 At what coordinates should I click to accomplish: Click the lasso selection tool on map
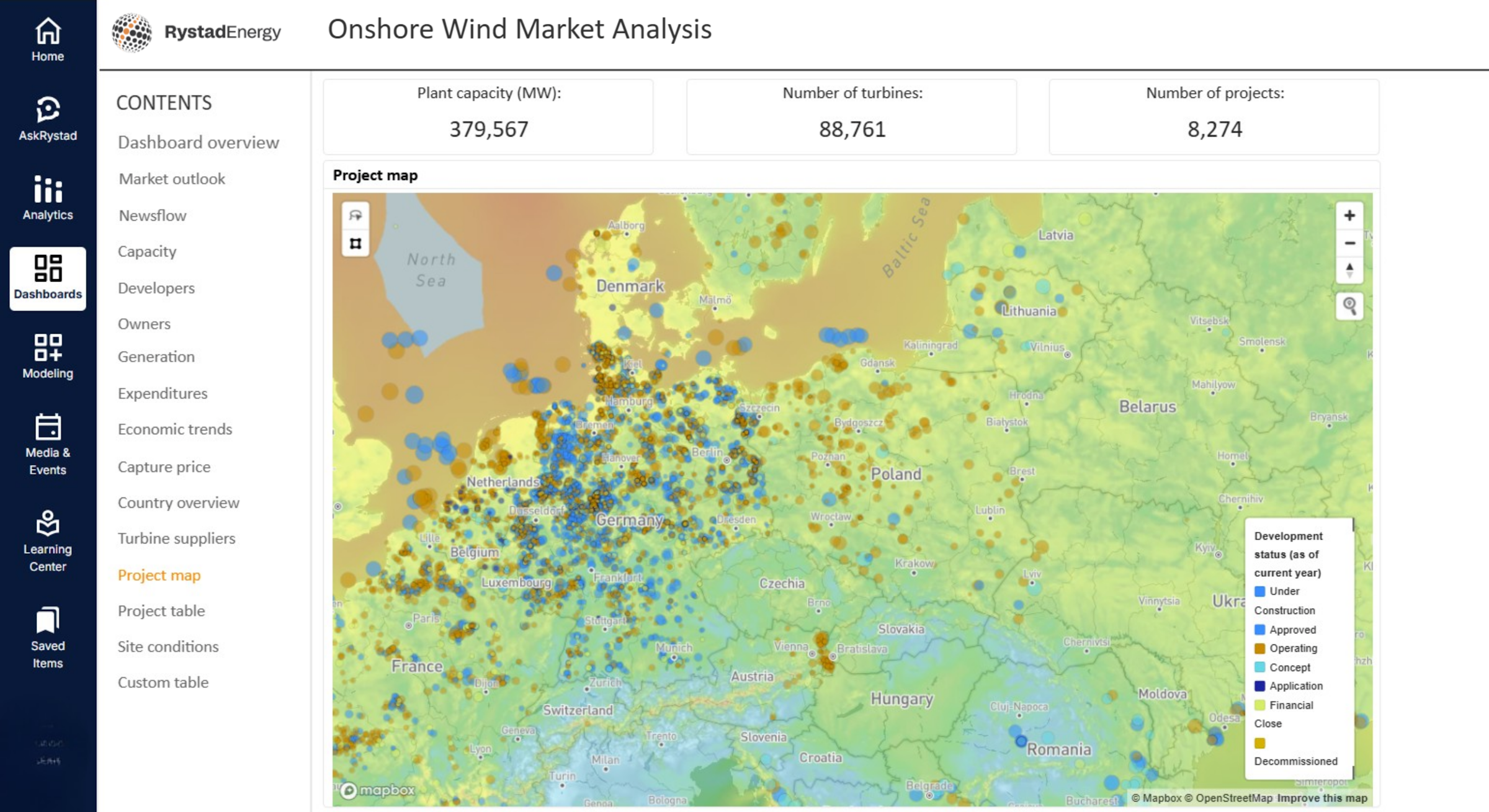coord(355,216)
